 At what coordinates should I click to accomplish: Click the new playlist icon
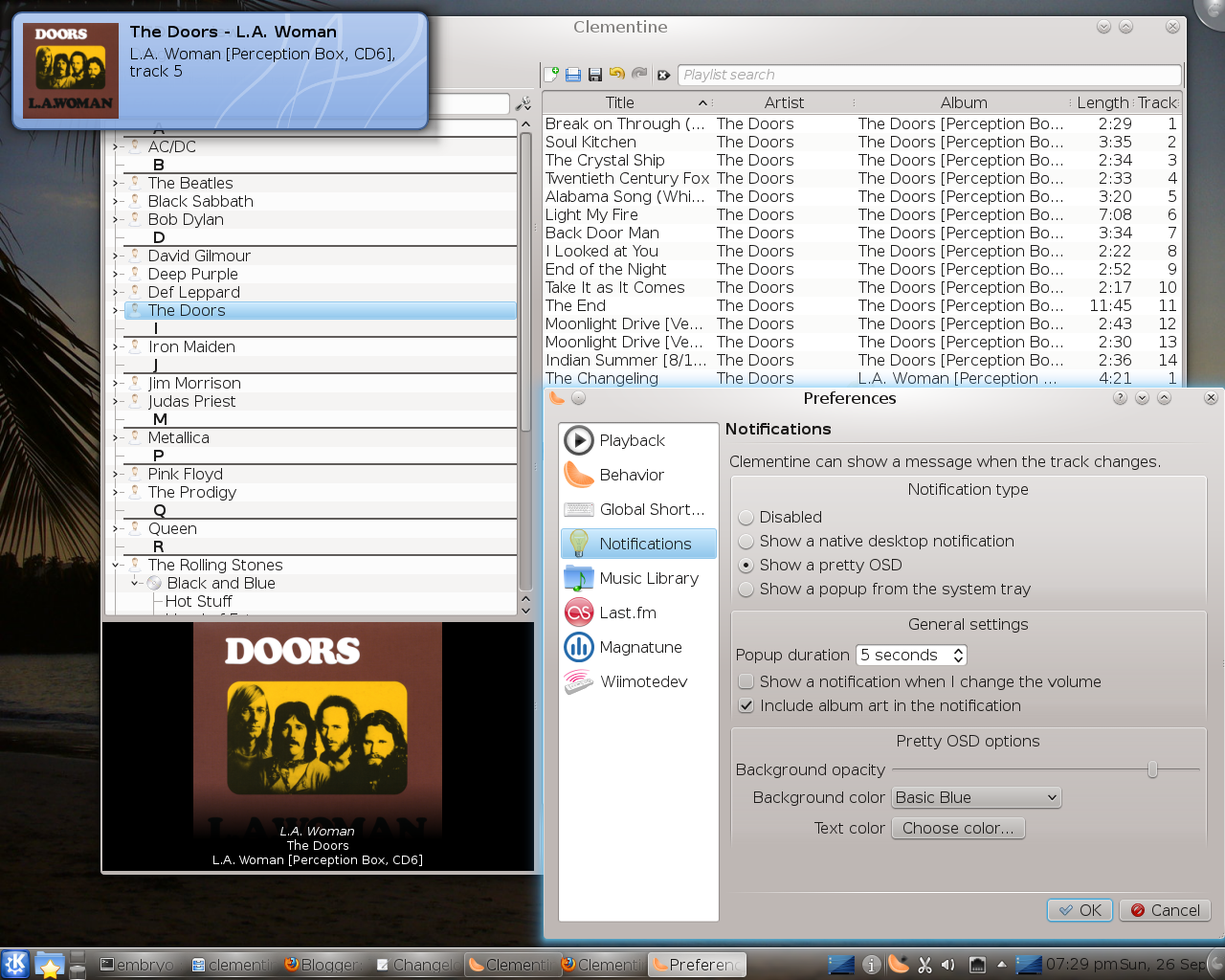[x=552, y=74]
